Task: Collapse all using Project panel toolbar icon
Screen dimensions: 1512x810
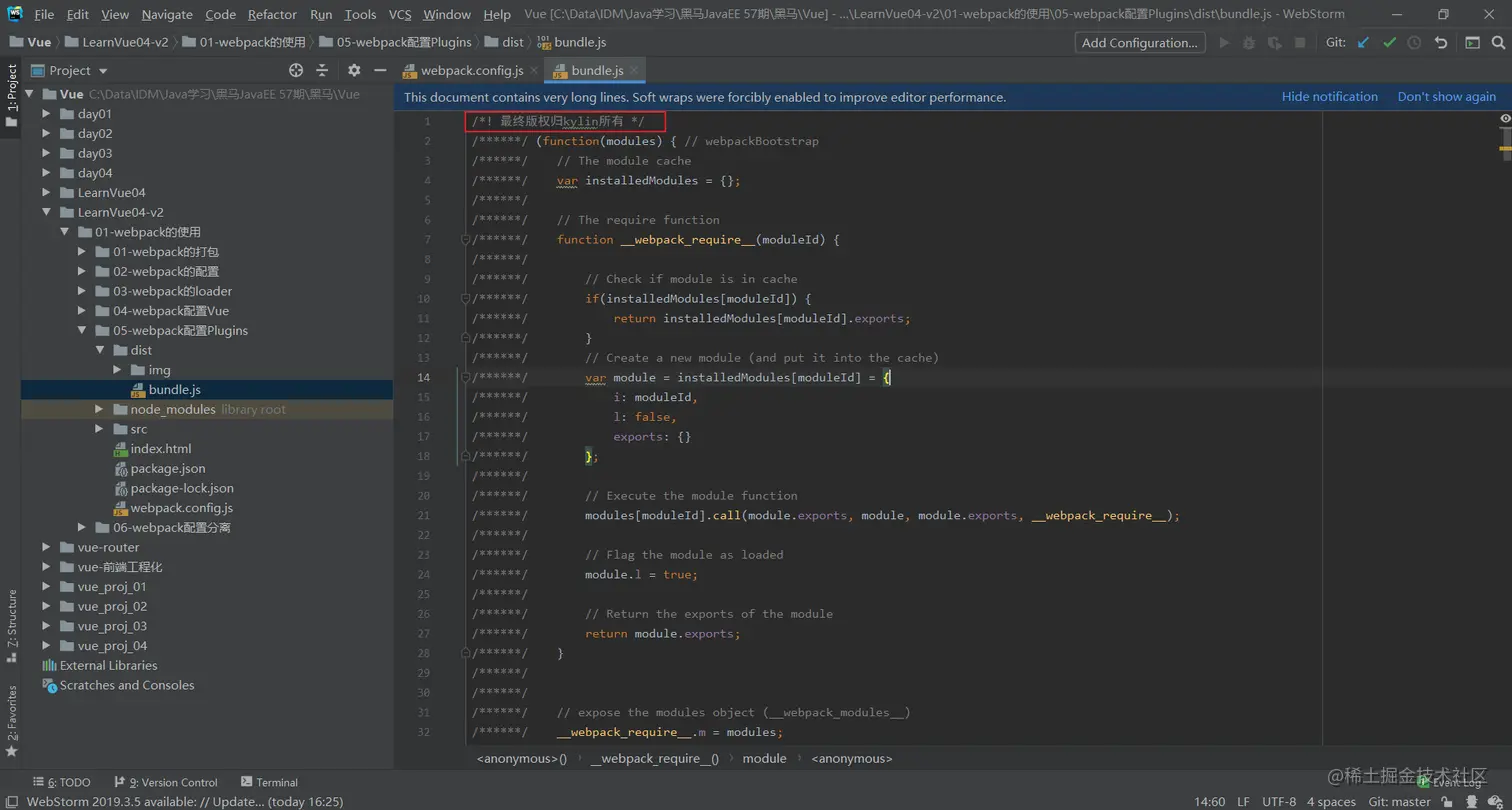Action: coord(322,70)
